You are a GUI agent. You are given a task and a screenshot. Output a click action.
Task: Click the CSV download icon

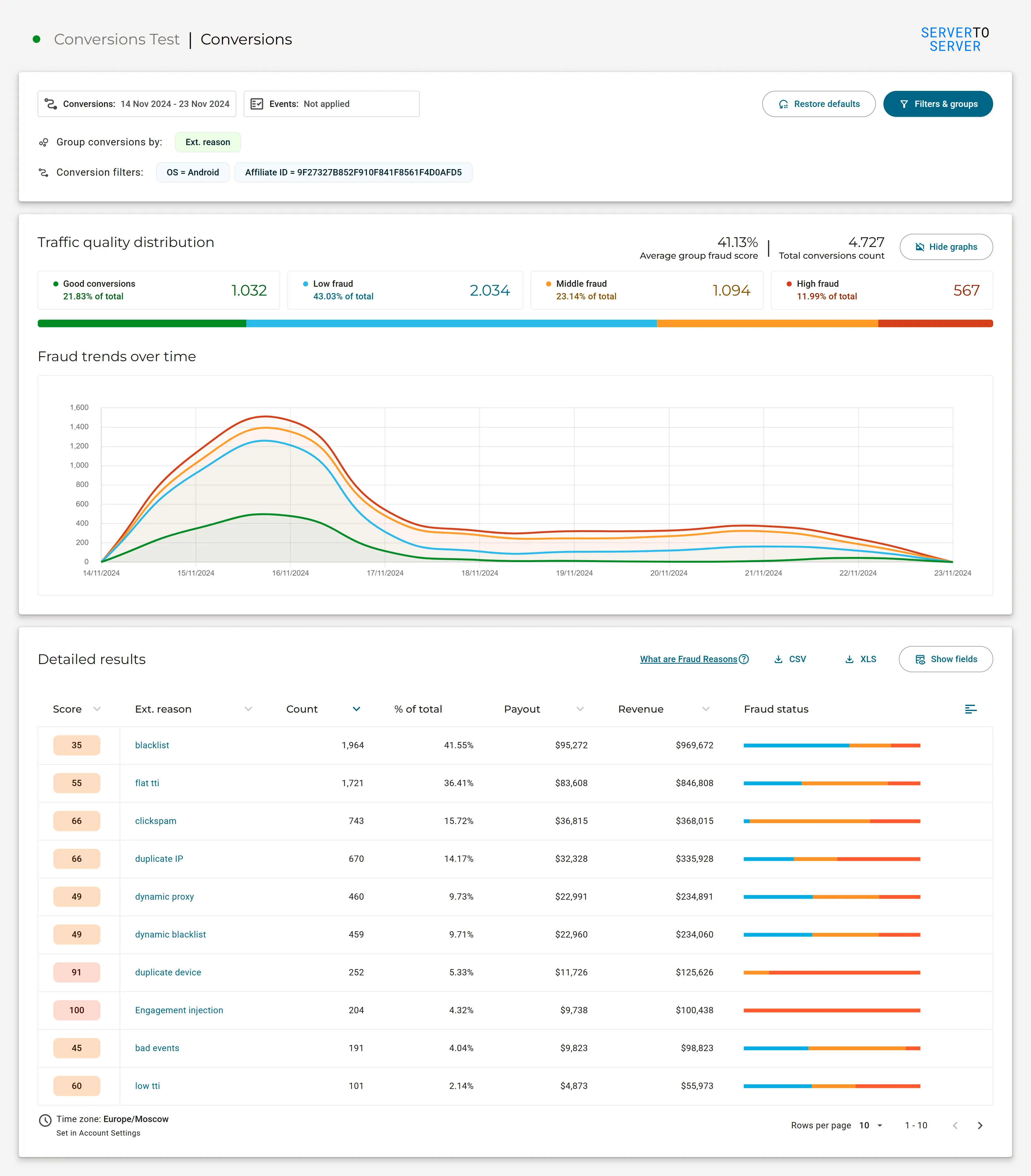(778, 659)
